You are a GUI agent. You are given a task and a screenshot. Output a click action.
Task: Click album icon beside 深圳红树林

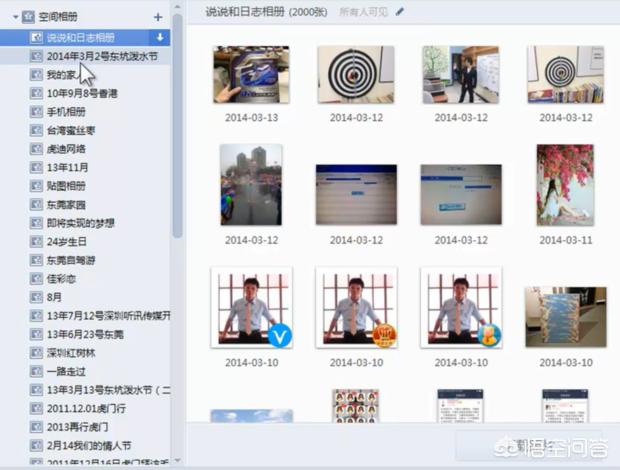click(36, 353)
